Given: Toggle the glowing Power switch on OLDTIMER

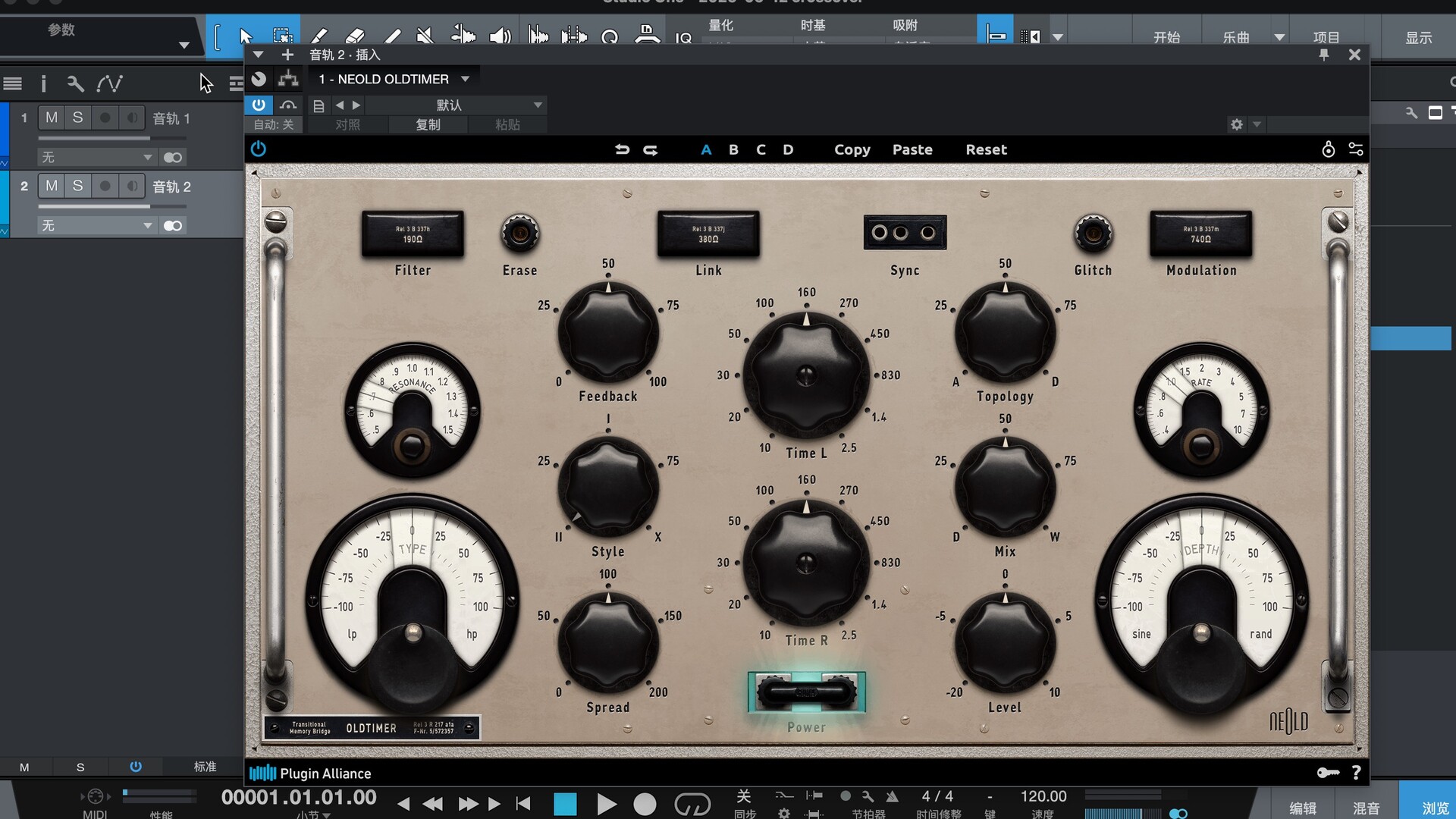Looking at the screenshot, I should click(806, 692).
